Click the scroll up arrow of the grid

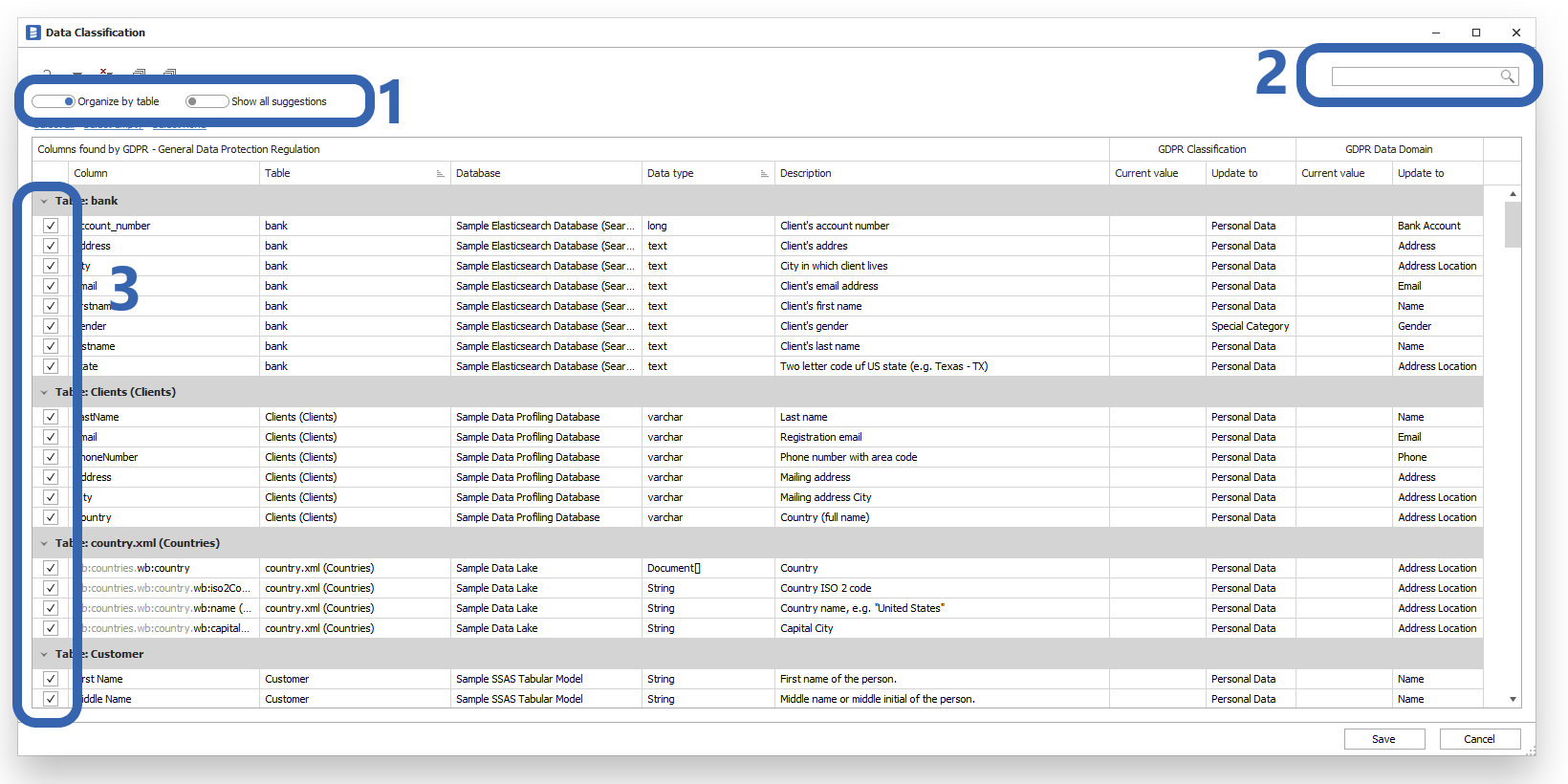tap(1513, 194)
